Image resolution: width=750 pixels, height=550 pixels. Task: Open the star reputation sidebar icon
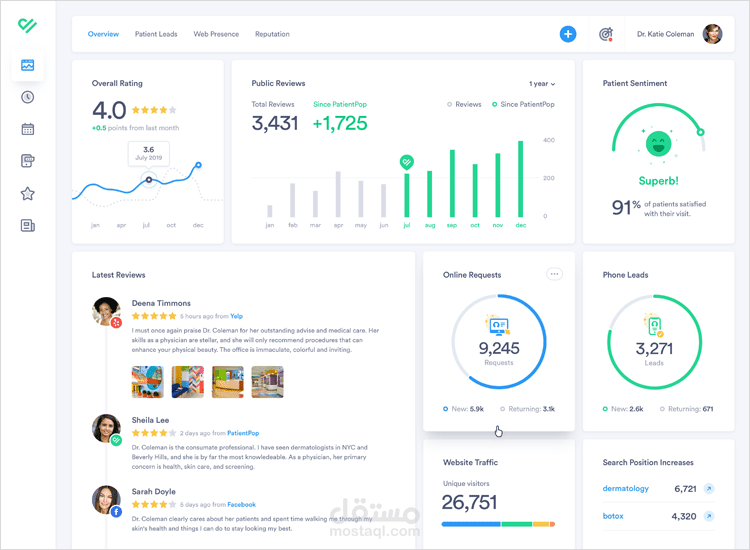click(x=28, y=194)
